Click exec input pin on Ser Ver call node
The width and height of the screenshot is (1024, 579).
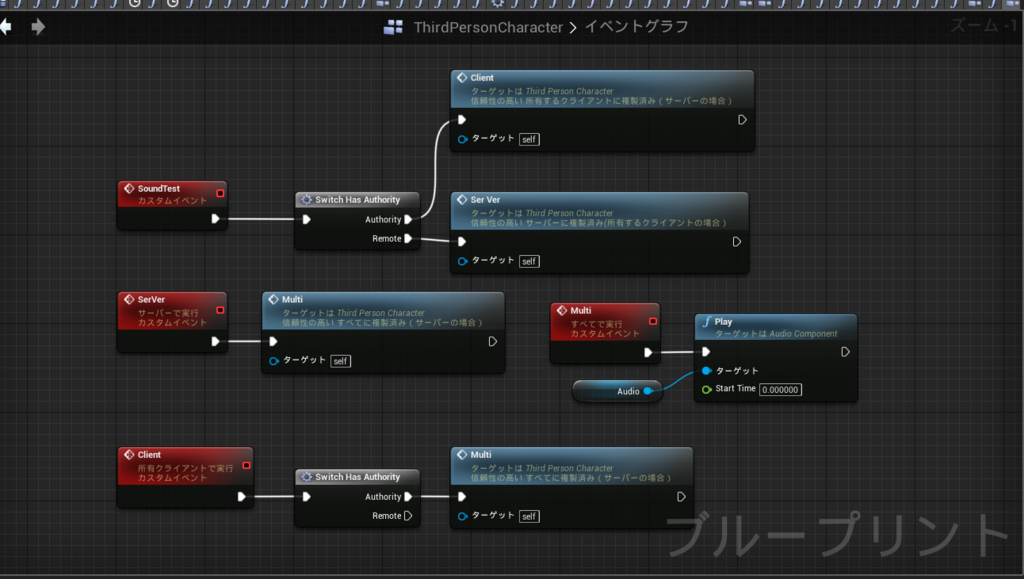tap(462, 242)
